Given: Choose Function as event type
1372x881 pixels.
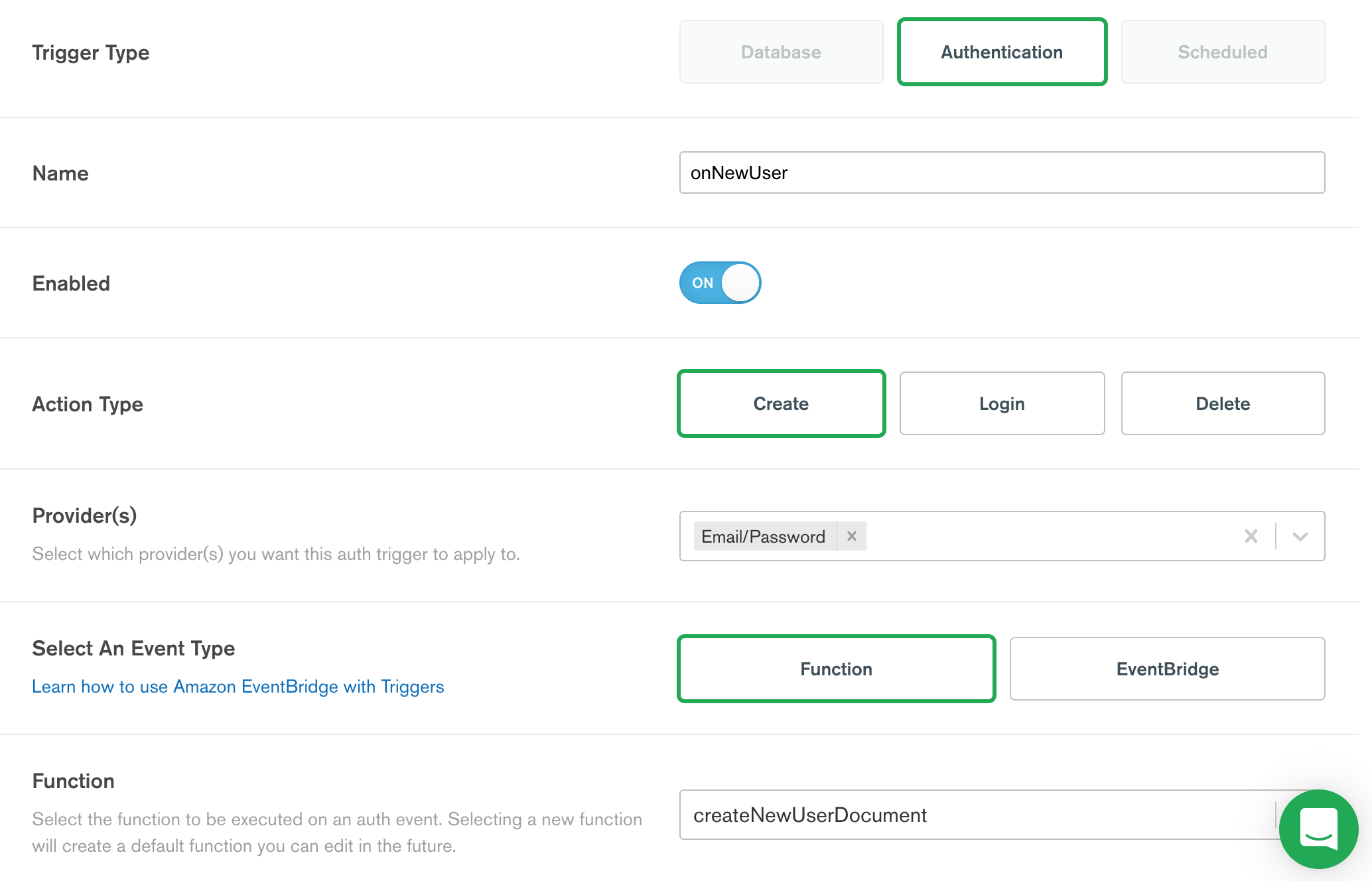Looking at the screenshot, I should [836, 669].
